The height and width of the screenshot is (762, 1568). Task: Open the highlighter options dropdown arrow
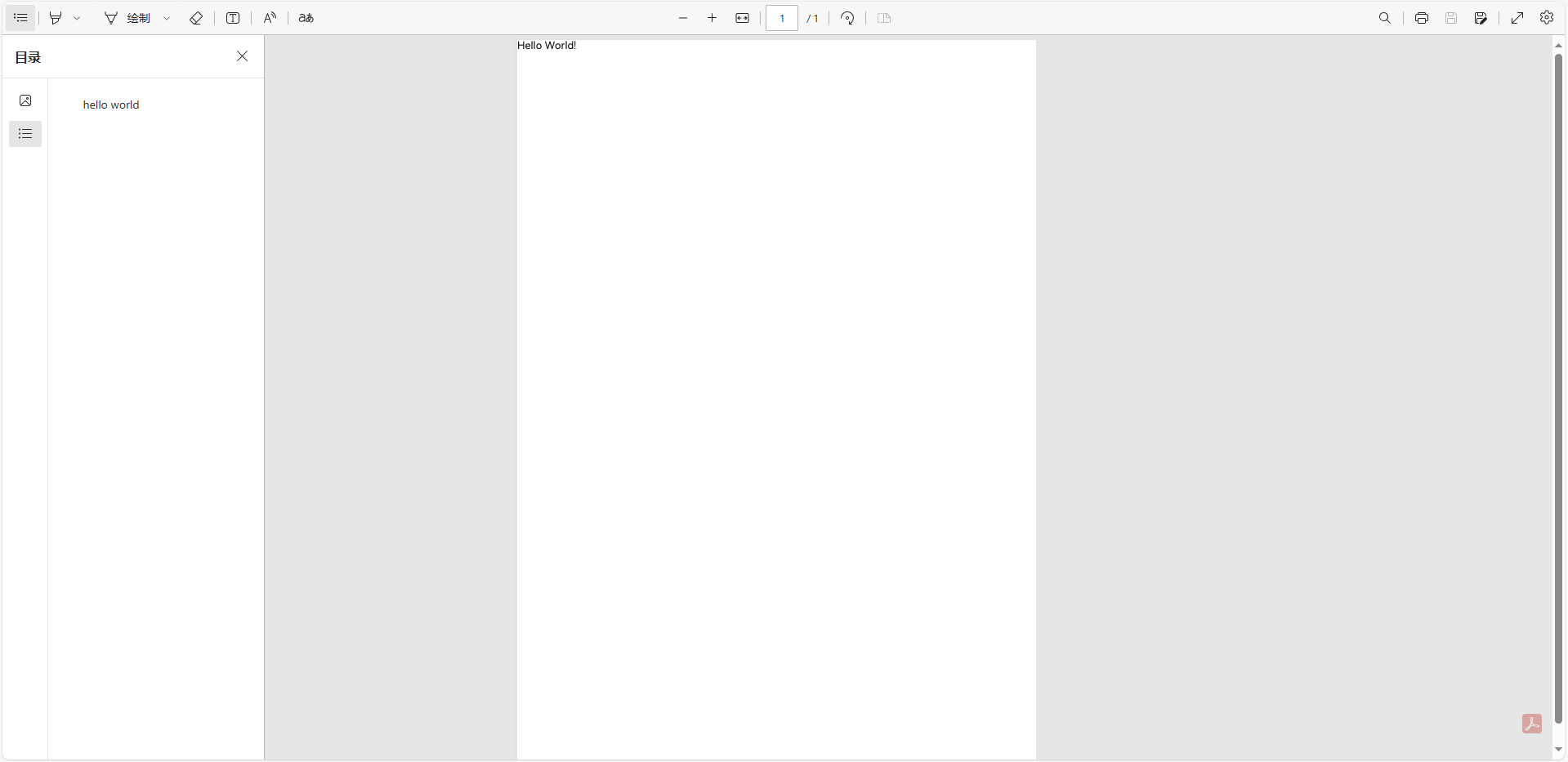tap(77, 18)
